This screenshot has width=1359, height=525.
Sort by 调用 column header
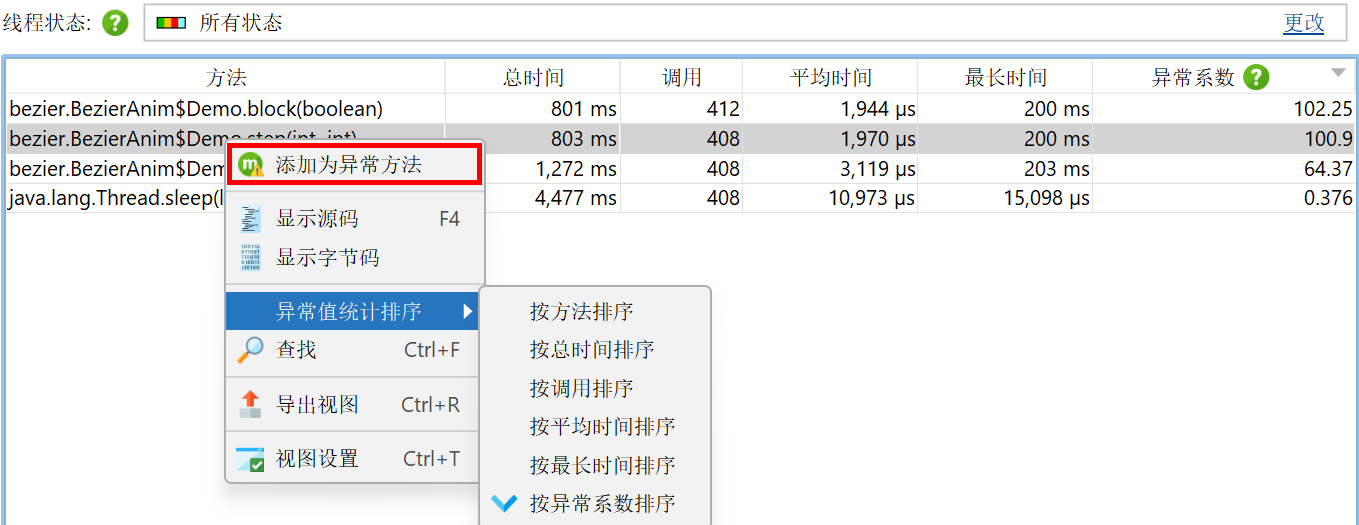(x=682, y=77)
